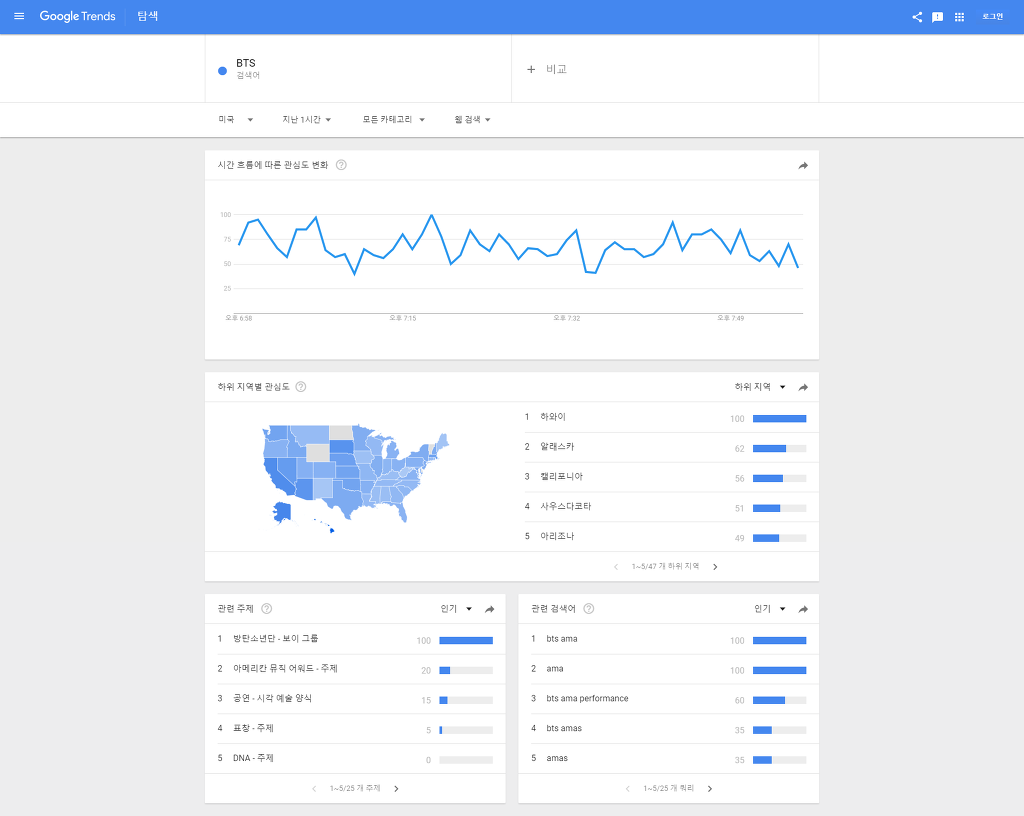Open the 웹 검색 search type dropdown
Viewport: 1024px width, 816px height.
472,119
